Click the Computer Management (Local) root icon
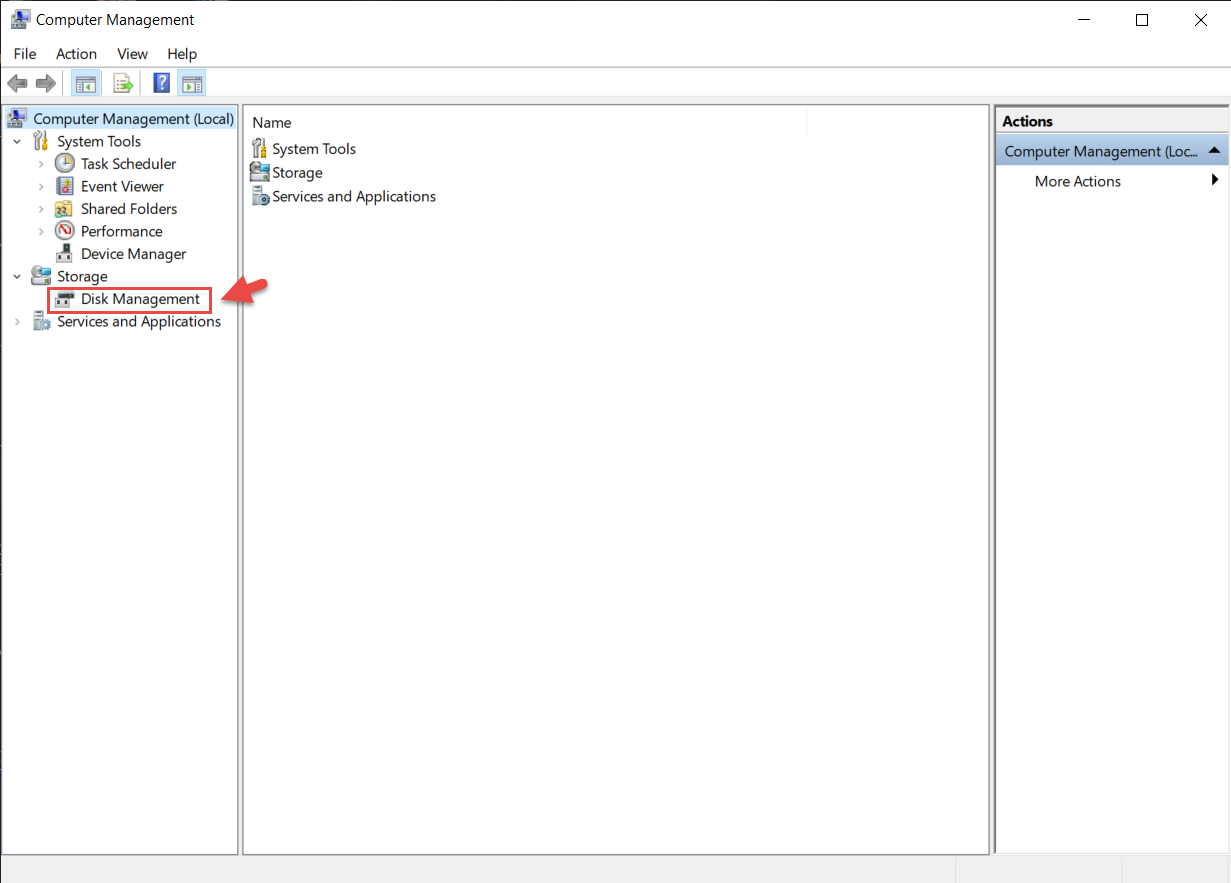Viewport: 1231px width, 883px height. click(x=17, y=119)
